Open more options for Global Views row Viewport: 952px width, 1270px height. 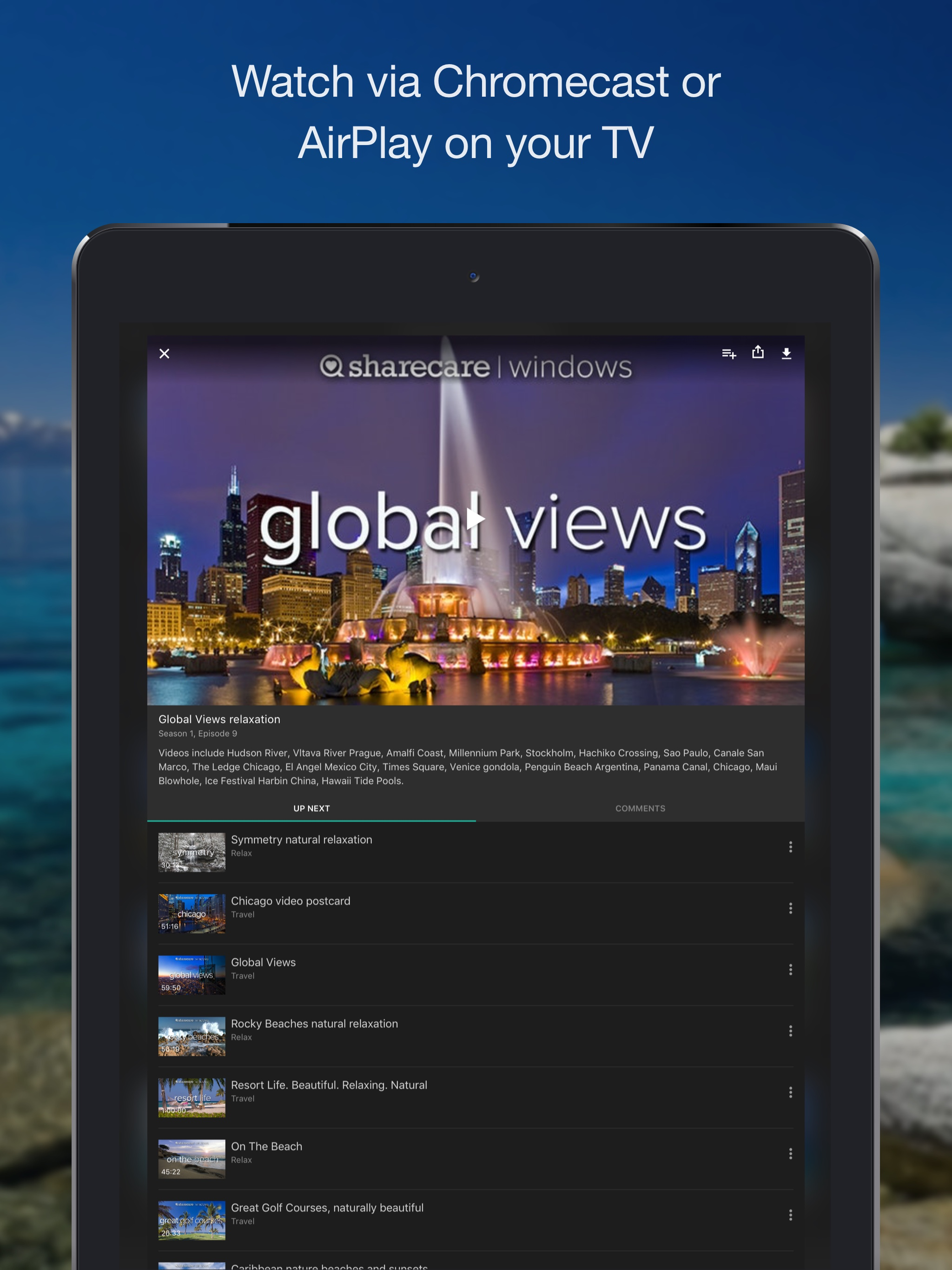pos(791,970)
